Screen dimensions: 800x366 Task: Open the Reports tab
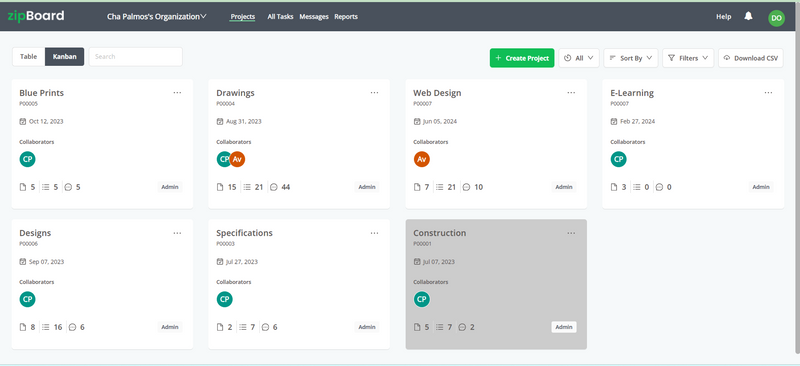346,17
